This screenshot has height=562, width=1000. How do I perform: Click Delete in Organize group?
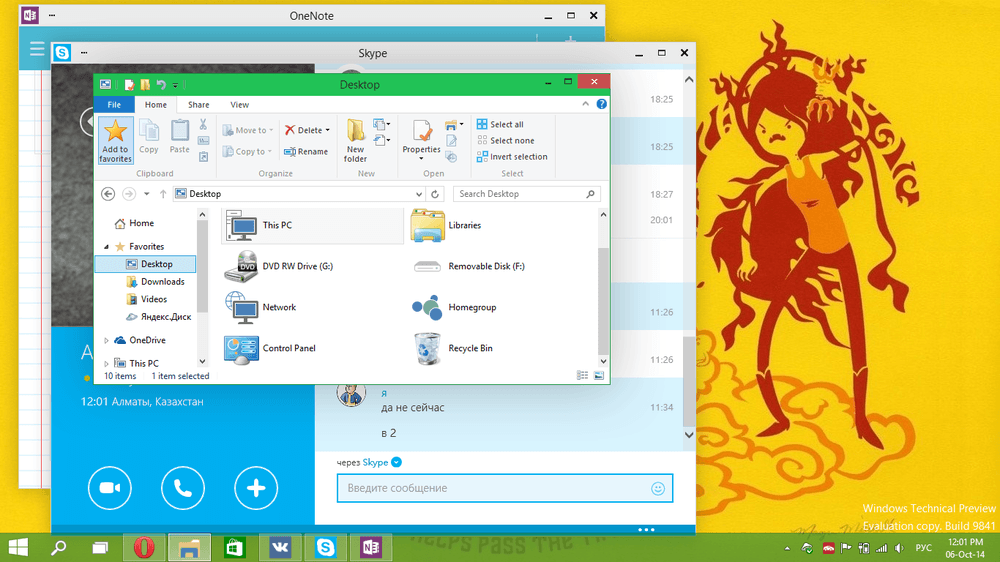point(307,130)
